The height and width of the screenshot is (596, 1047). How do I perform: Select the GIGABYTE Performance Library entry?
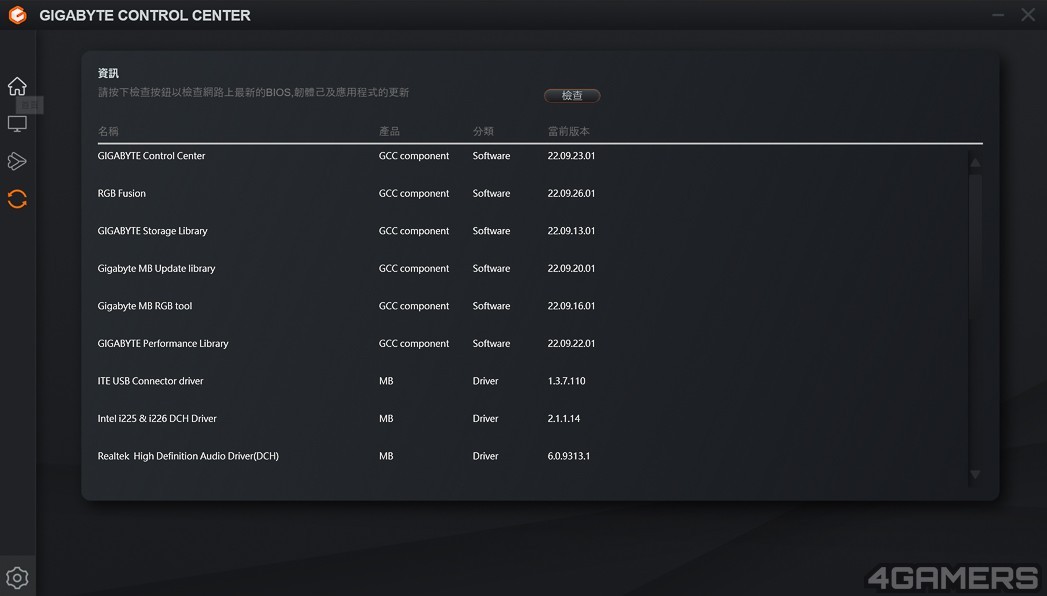coord(163,343)
